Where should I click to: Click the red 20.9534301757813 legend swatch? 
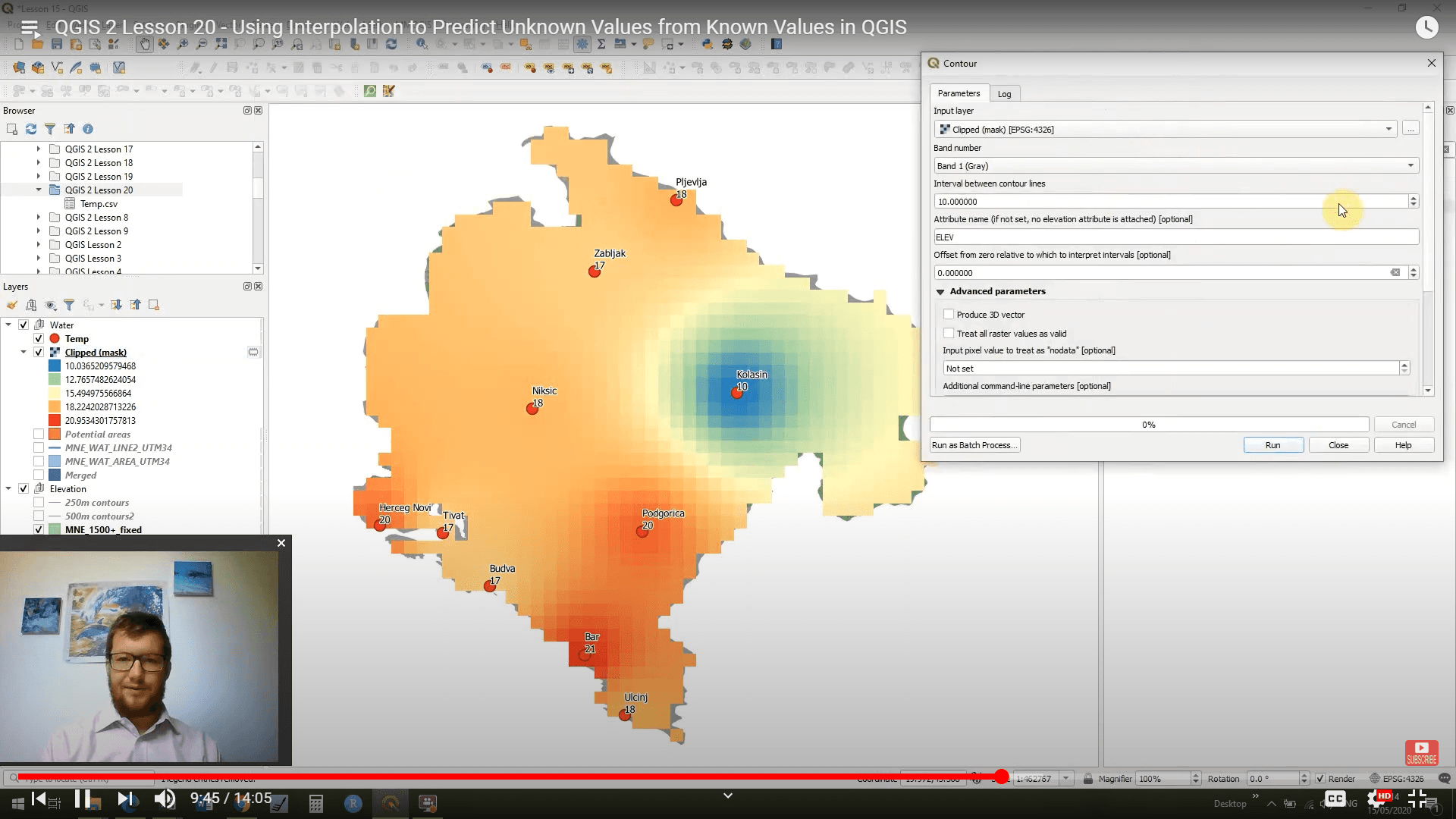55,420
